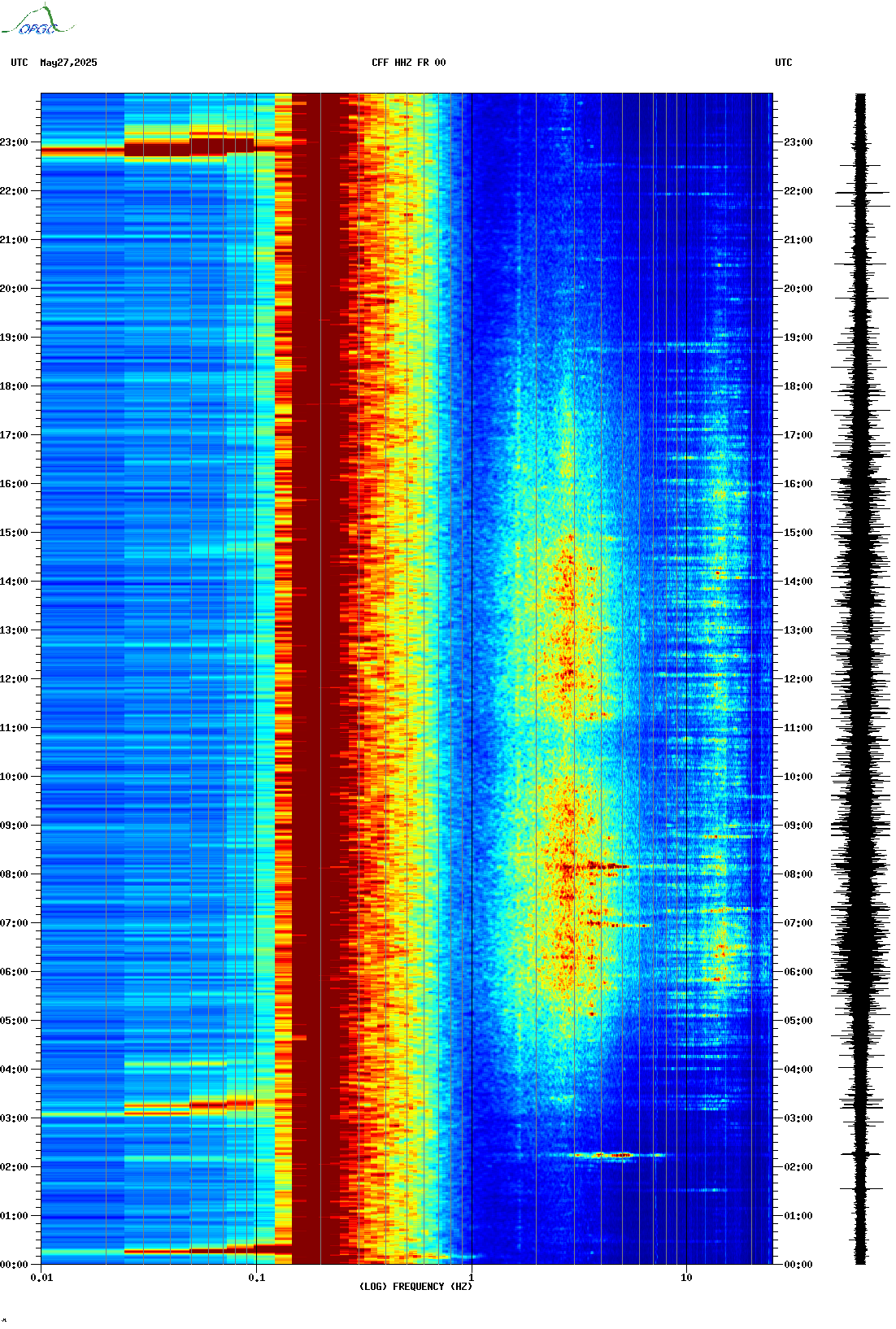The height and width of the screenshot is (1329, 896).
Task: Select the (LOG) FREQUENCY (HZ) axis title
Action: (x=415, y=1287)
